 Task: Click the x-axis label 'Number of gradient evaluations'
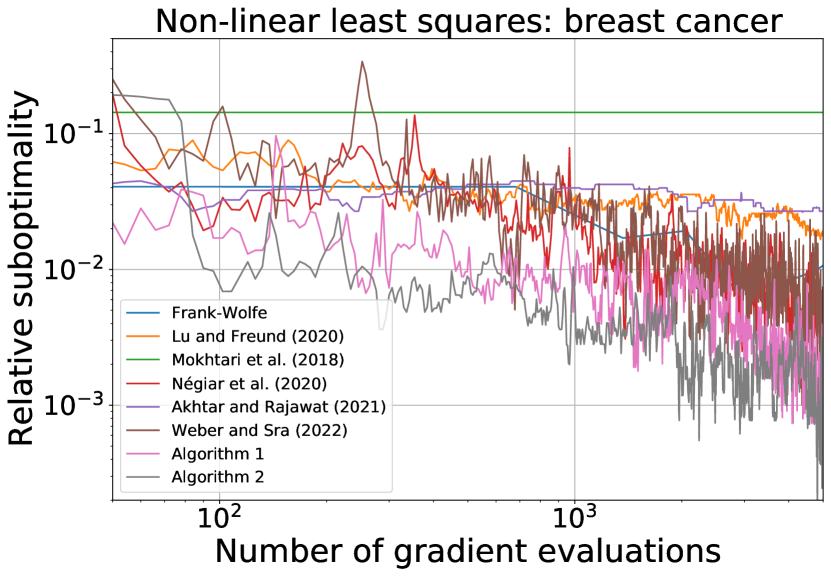tap(468, 551)
